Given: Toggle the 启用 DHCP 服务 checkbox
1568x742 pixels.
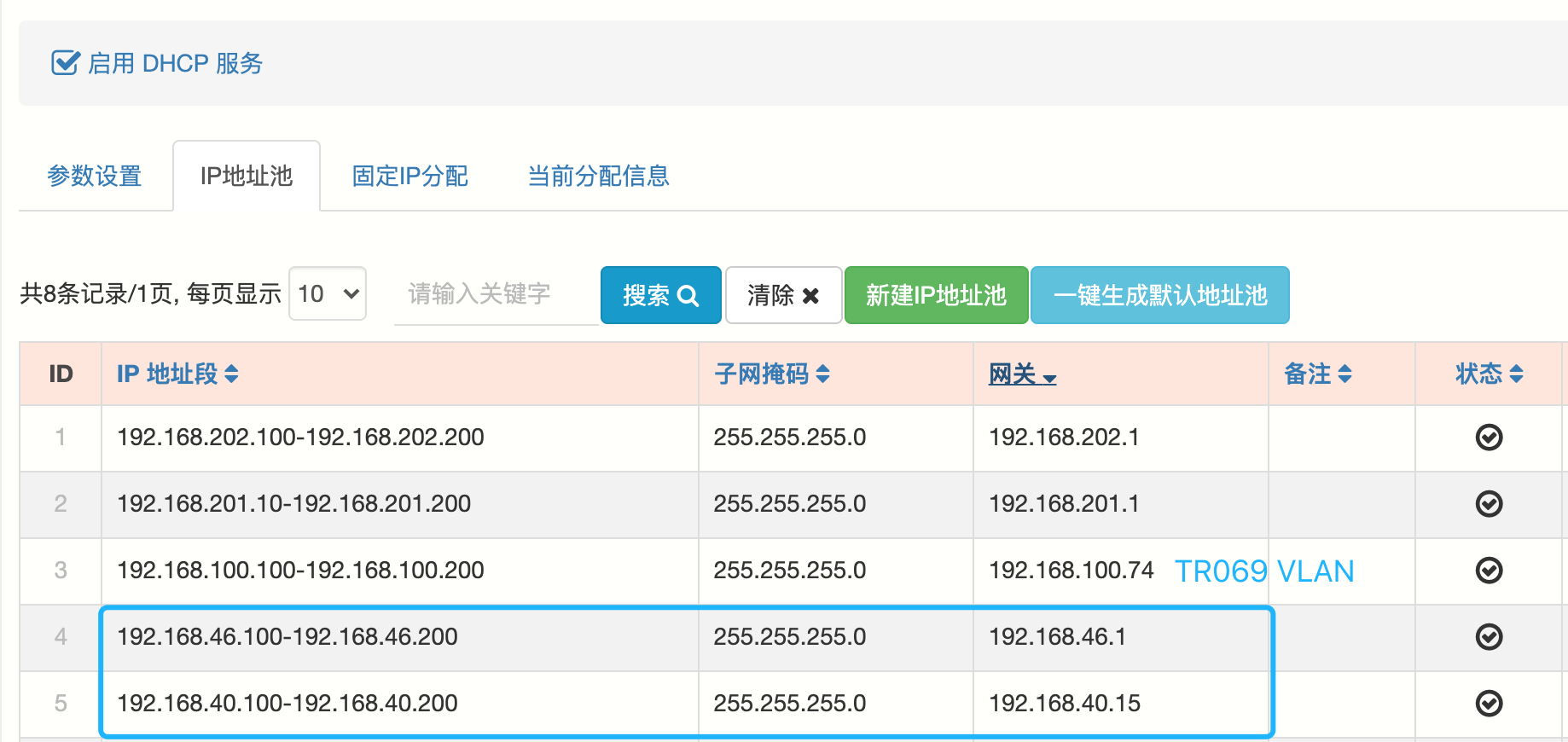Looking at the screenshot, I should pyautogui.click(x=65, y=63).
